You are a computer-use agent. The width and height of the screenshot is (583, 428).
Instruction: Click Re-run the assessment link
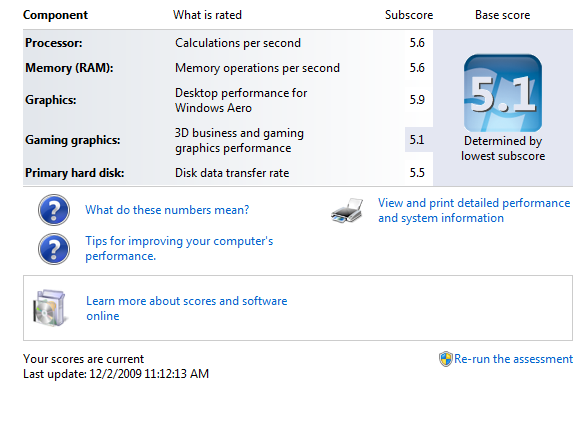point(513,359)
